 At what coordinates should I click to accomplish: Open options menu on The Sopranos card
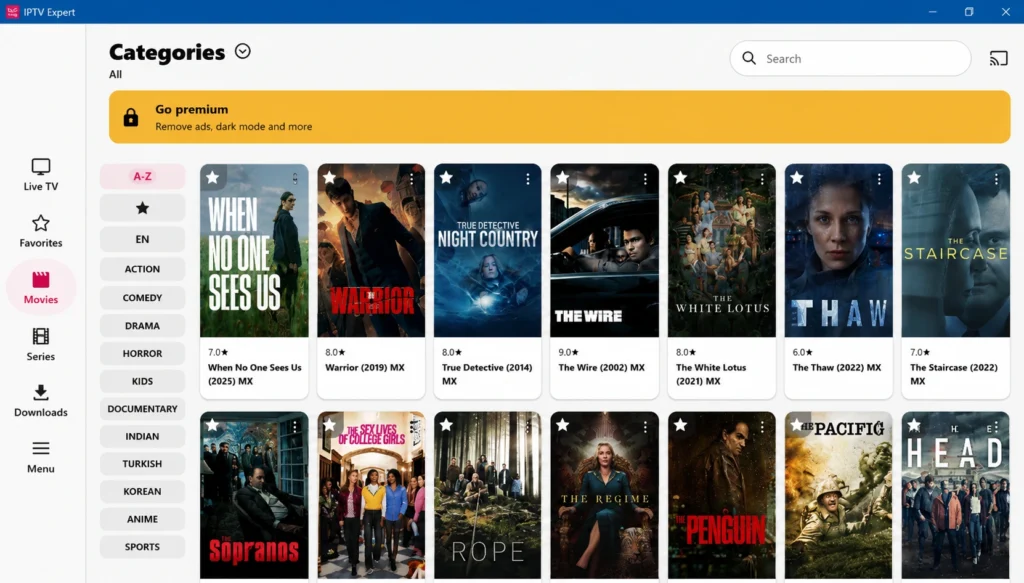coord(295,426)
